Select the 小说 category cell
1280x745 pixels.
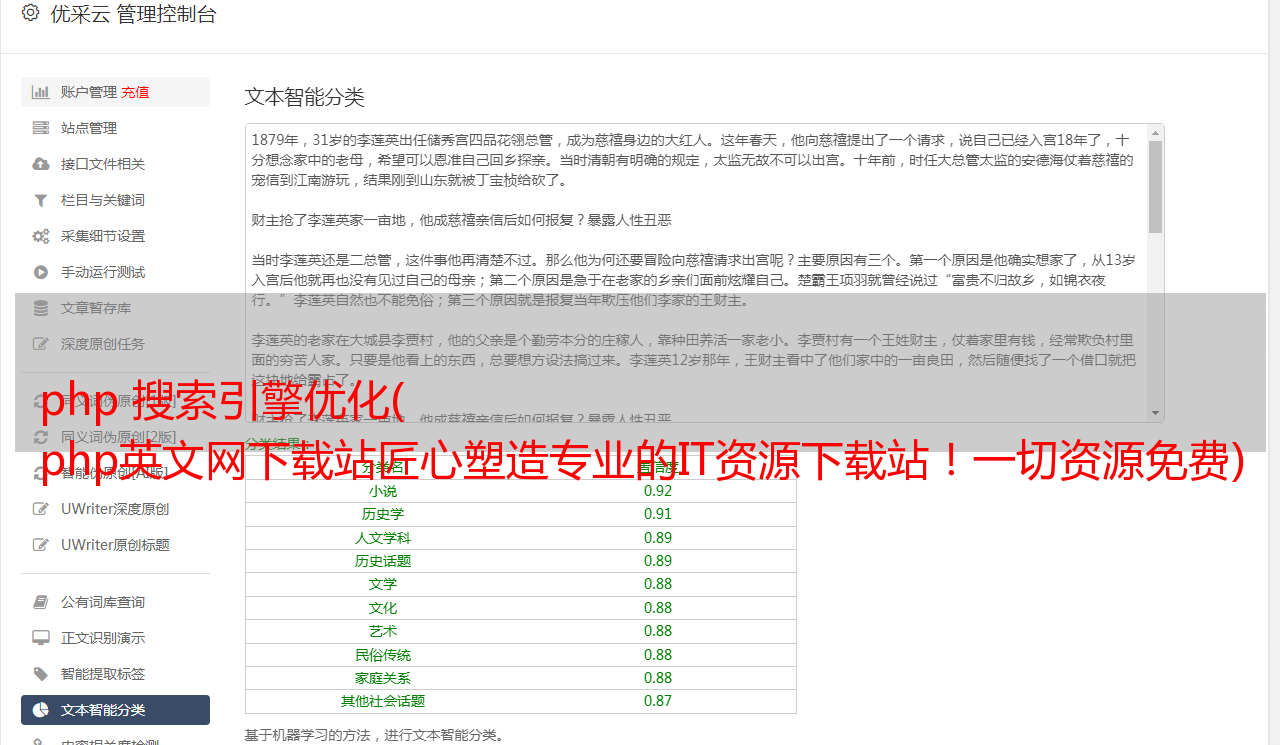[383, 491]
